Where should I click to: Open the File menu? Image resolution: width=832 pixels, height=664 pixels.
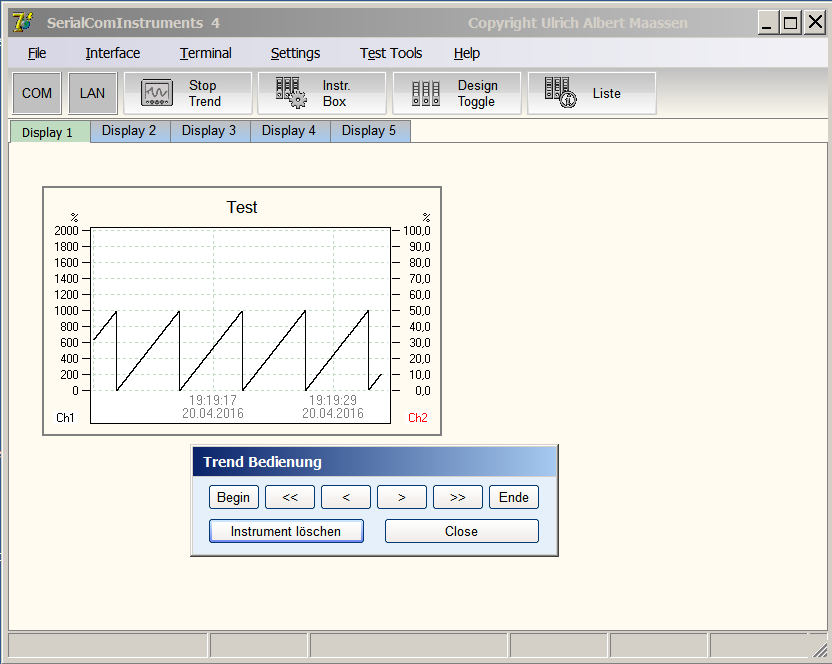point(37,53)
